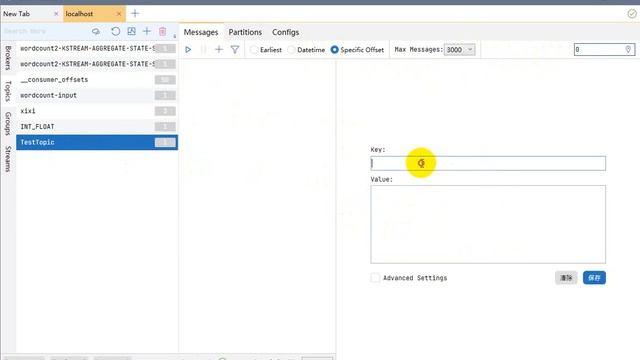This screenshot has height=360, width=640.
Task: Click the partition badge on xixi row
Action: pos(165,111)
